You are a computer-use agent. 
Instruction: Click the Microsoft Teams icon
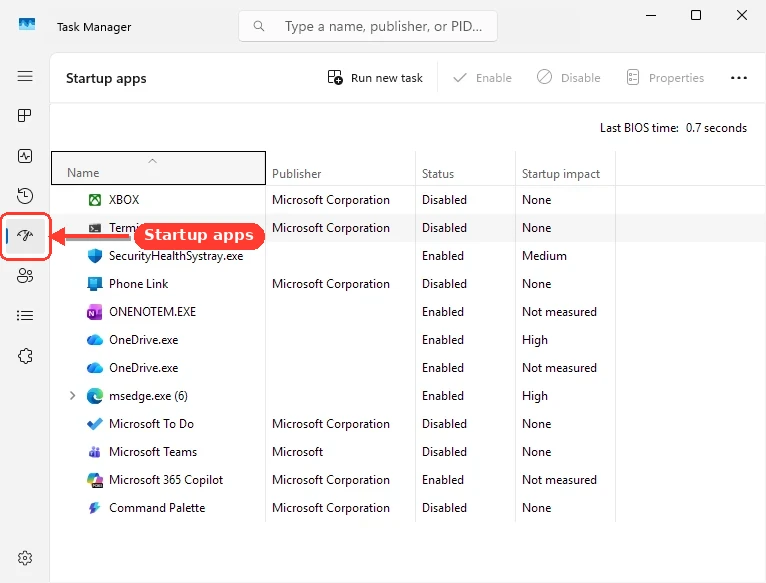coord(95,452)
